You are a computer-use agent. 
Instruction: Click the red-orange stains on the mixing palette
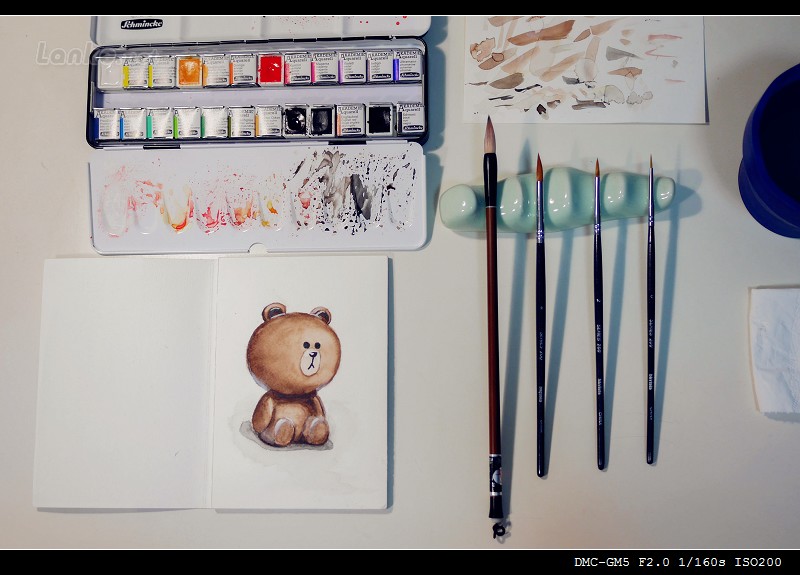[x=189, y=204]
